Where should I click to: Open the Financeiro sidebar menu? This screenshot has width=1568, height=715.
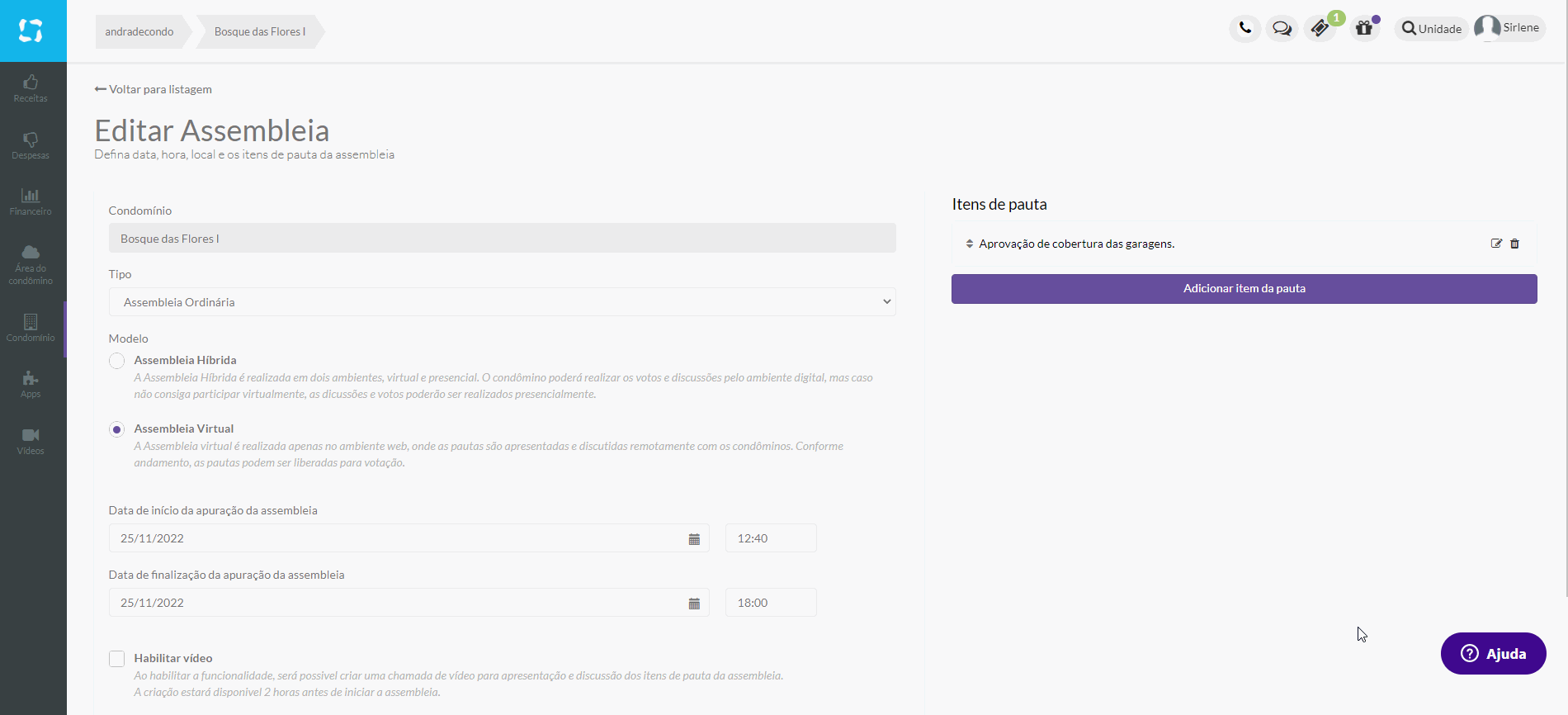pos(31,201)
